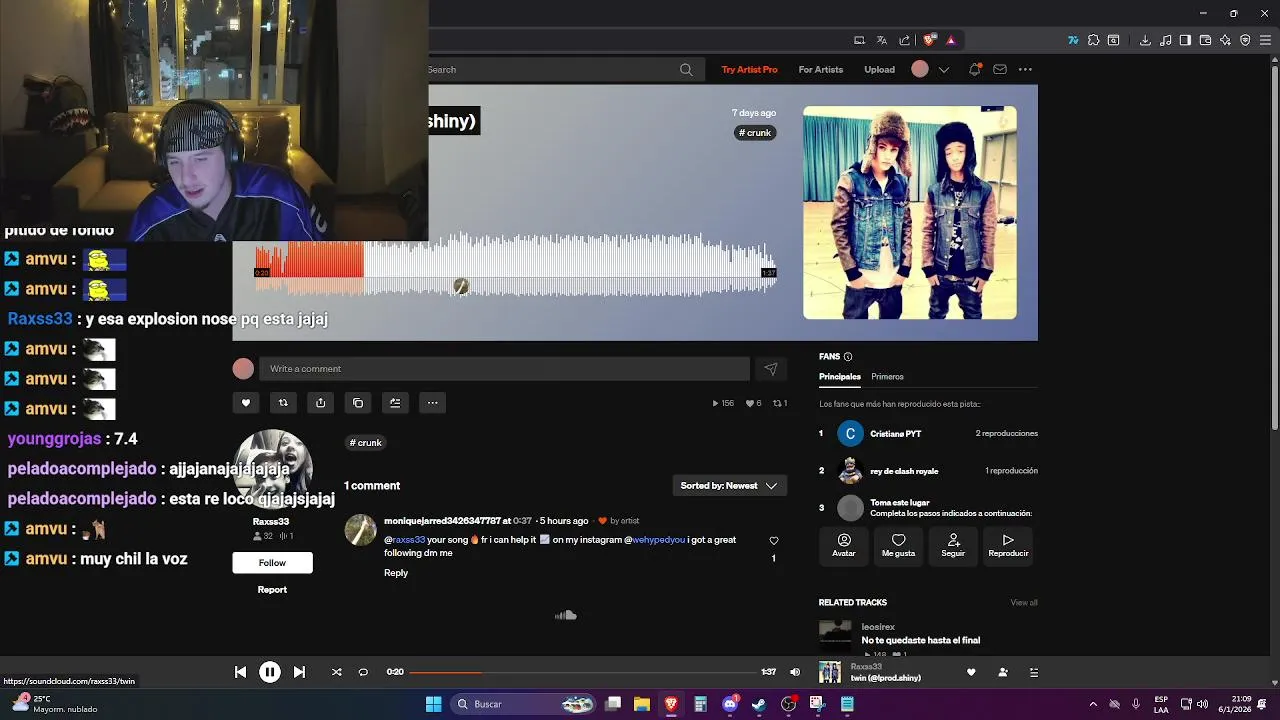Show hidden icons in system tray
Screen dimensions: 1280x720
coord(1093,704)
